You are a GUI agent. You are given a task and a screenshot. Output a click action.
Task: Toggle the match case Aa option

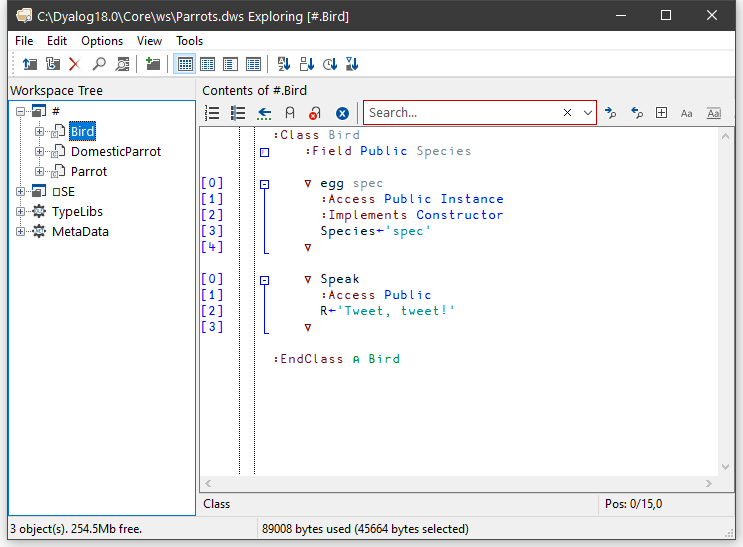pos(687,113)
